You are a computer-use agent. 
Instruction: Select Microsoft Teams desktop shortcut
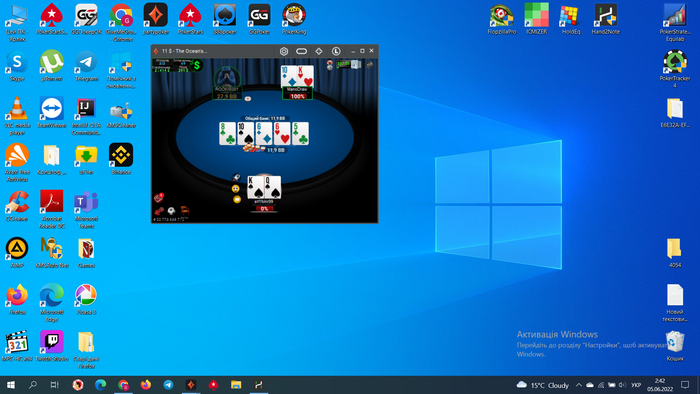click(87, 210)
